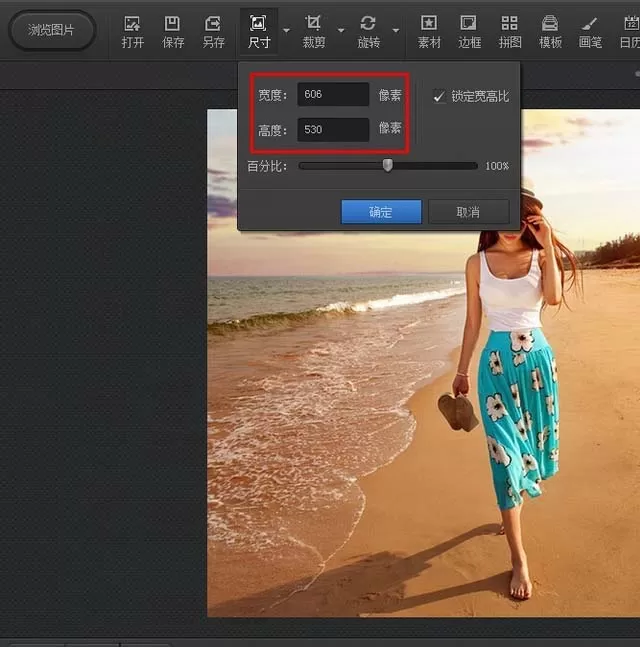Choose the 边框 border tool
The image size is (640, 647).
pyautogui.click(x=469, y=32)
